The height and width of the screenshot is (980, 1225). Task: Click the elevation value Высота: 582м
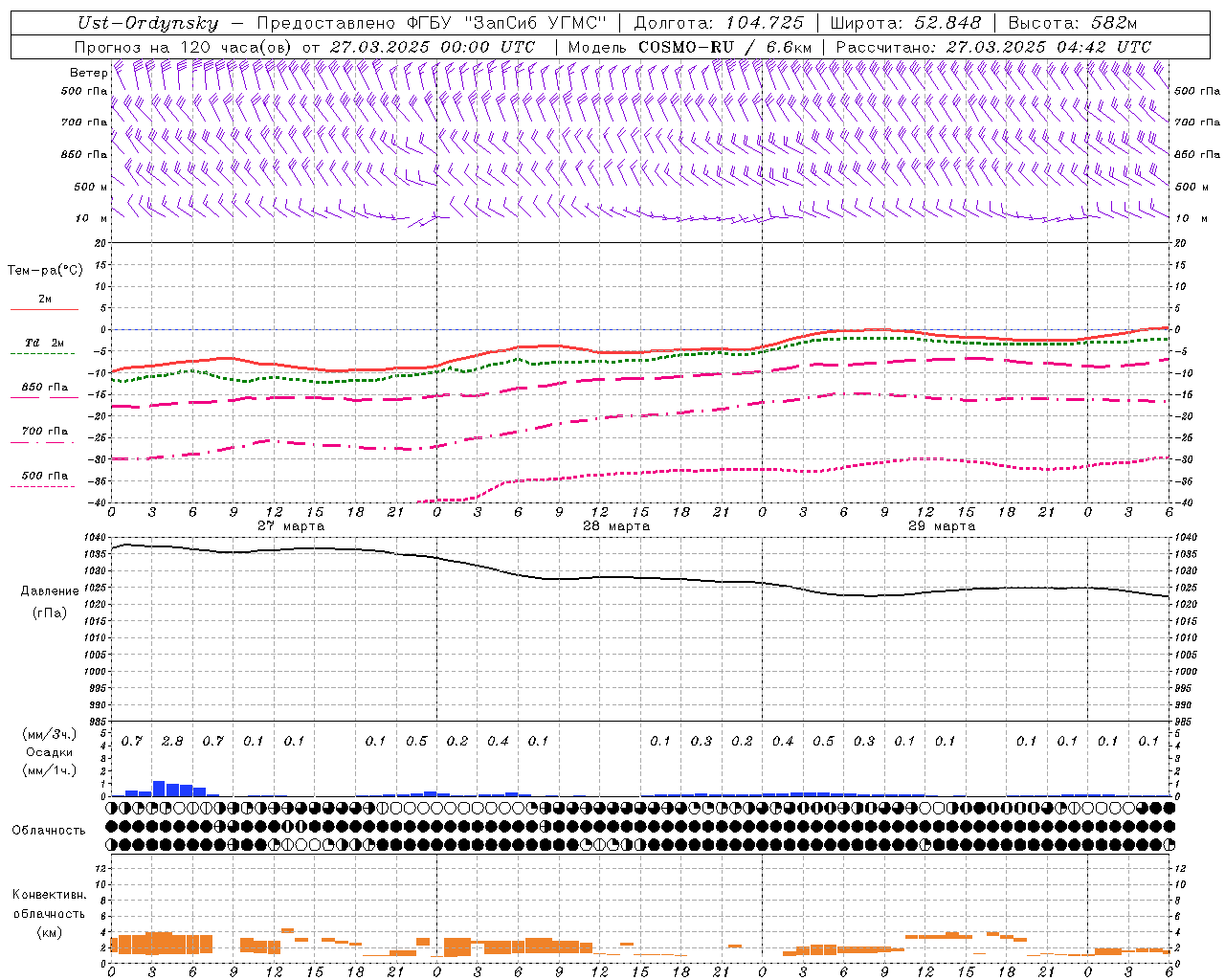[x=1072, y=23]
